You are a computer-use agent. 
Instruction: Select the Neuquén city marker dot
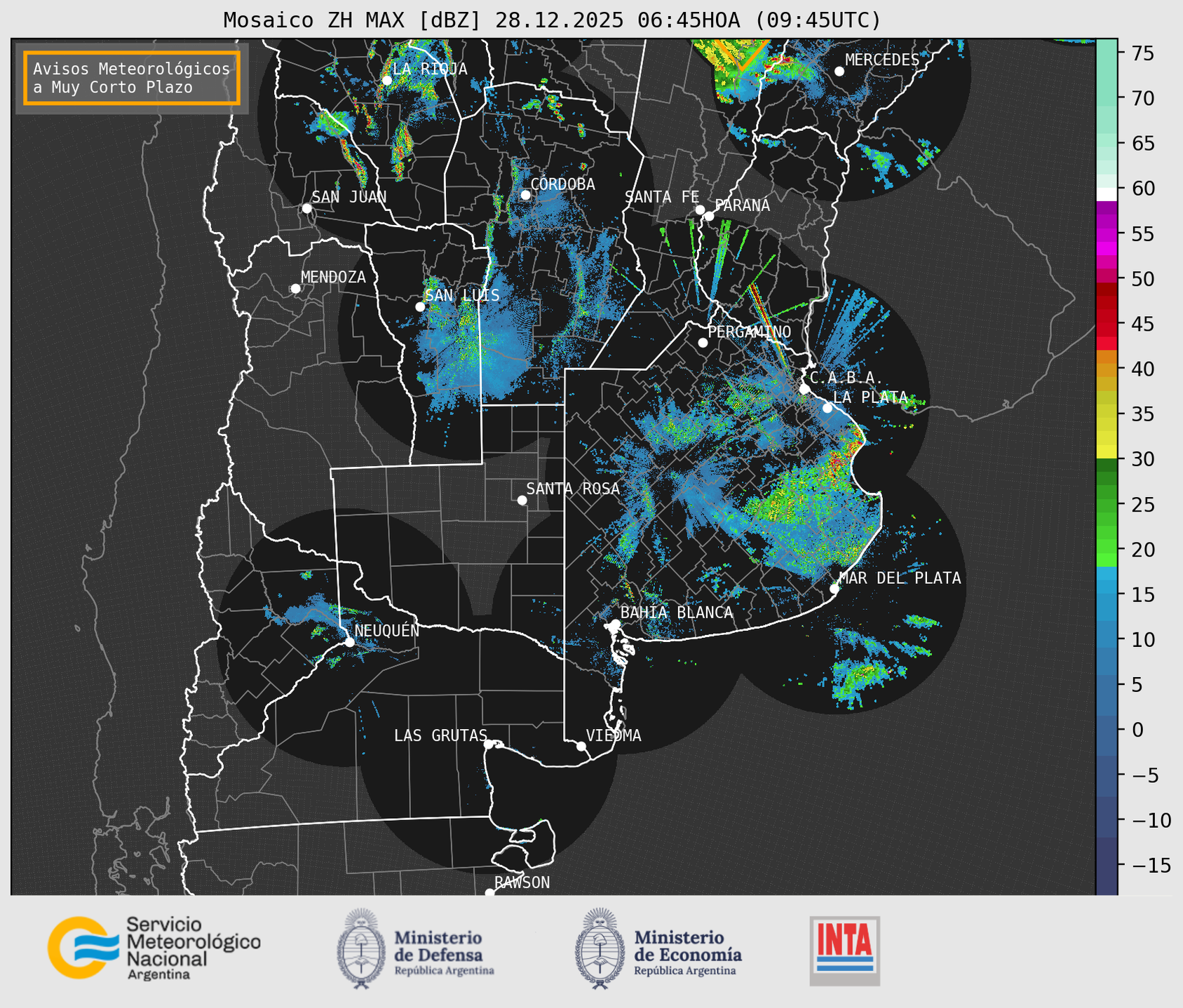(x=349, y=642)
